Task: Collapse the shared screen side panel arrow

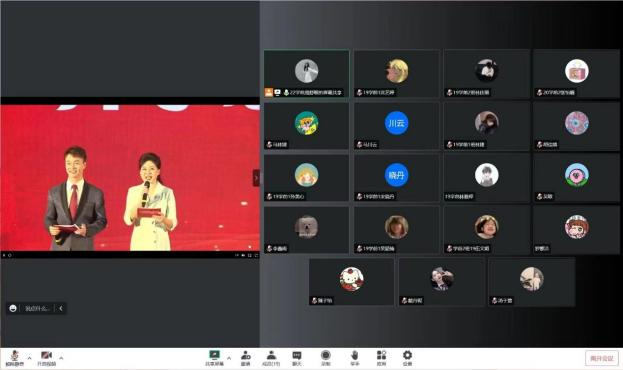Action: (256, 178)
